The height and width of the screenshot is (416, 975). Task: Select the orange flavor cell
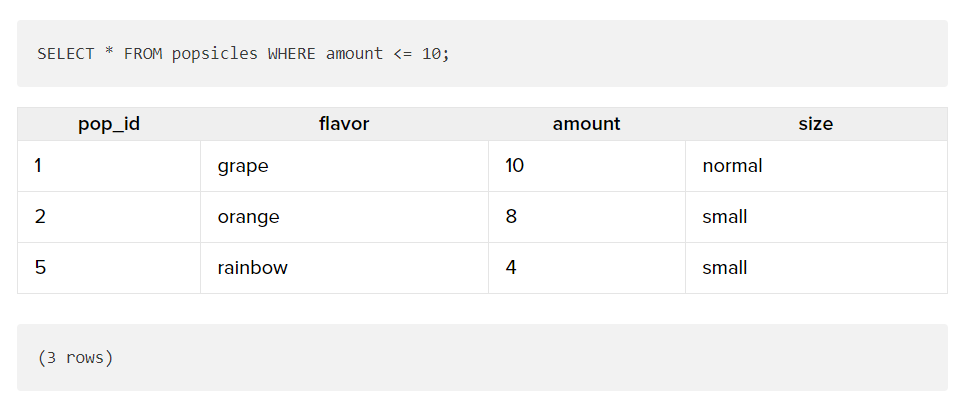344,217
